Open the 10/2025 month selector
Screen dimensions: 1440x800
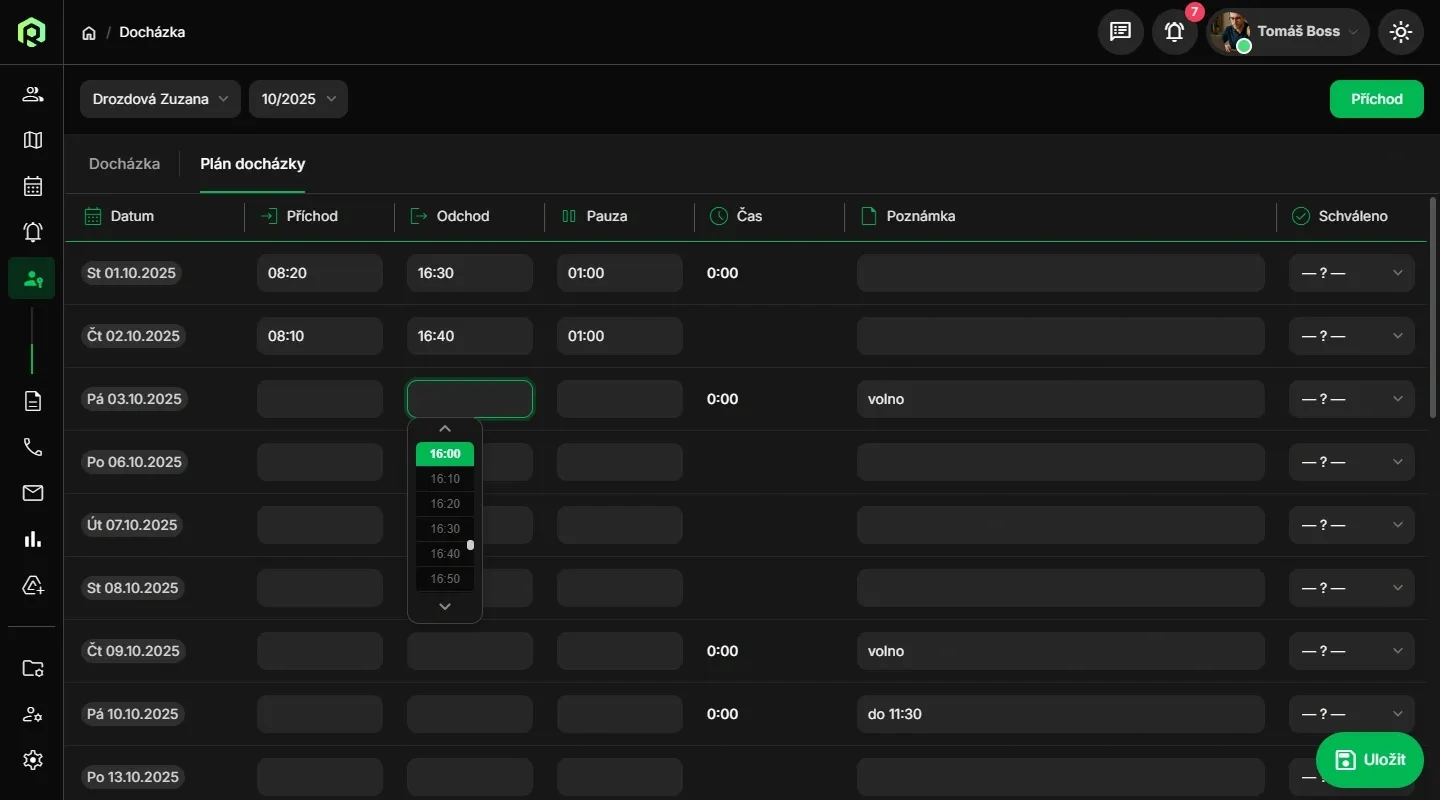298,99
